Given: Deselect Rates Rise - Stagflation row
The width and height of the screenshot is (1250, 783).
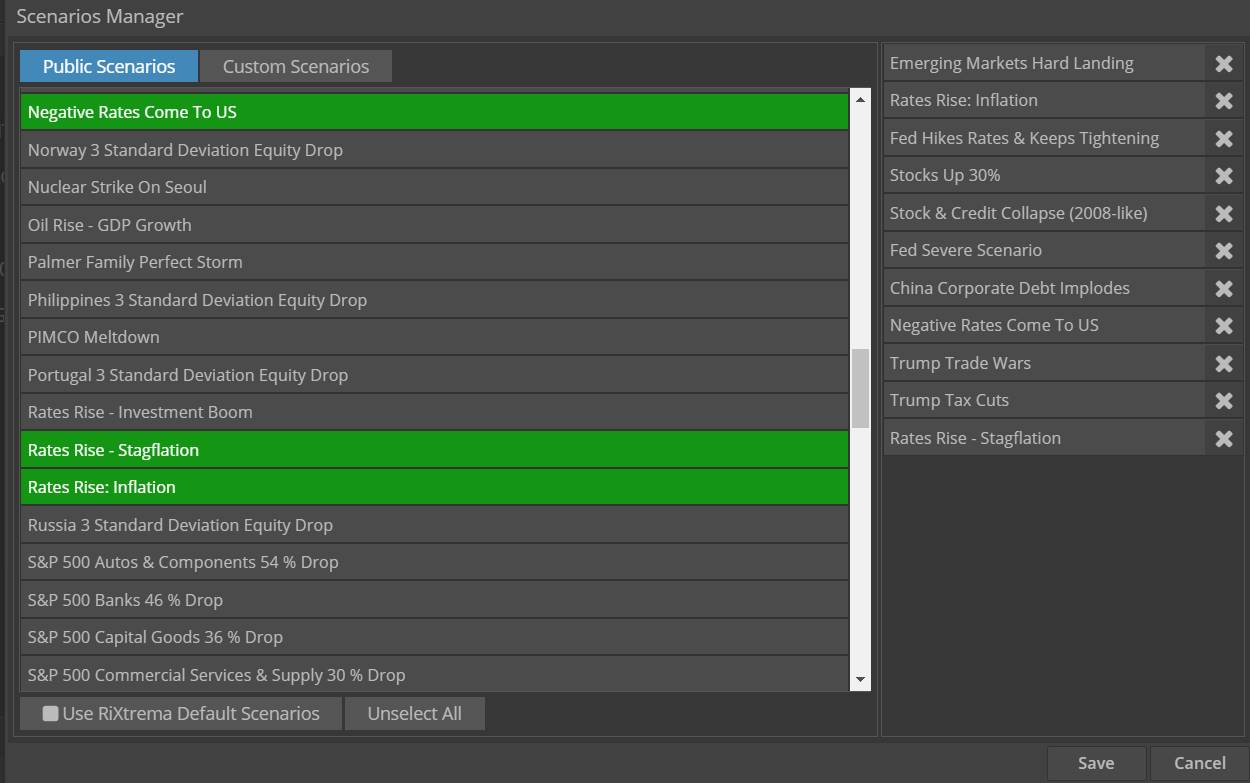Looking at the screenshot, I should click(x=434, y=450).
